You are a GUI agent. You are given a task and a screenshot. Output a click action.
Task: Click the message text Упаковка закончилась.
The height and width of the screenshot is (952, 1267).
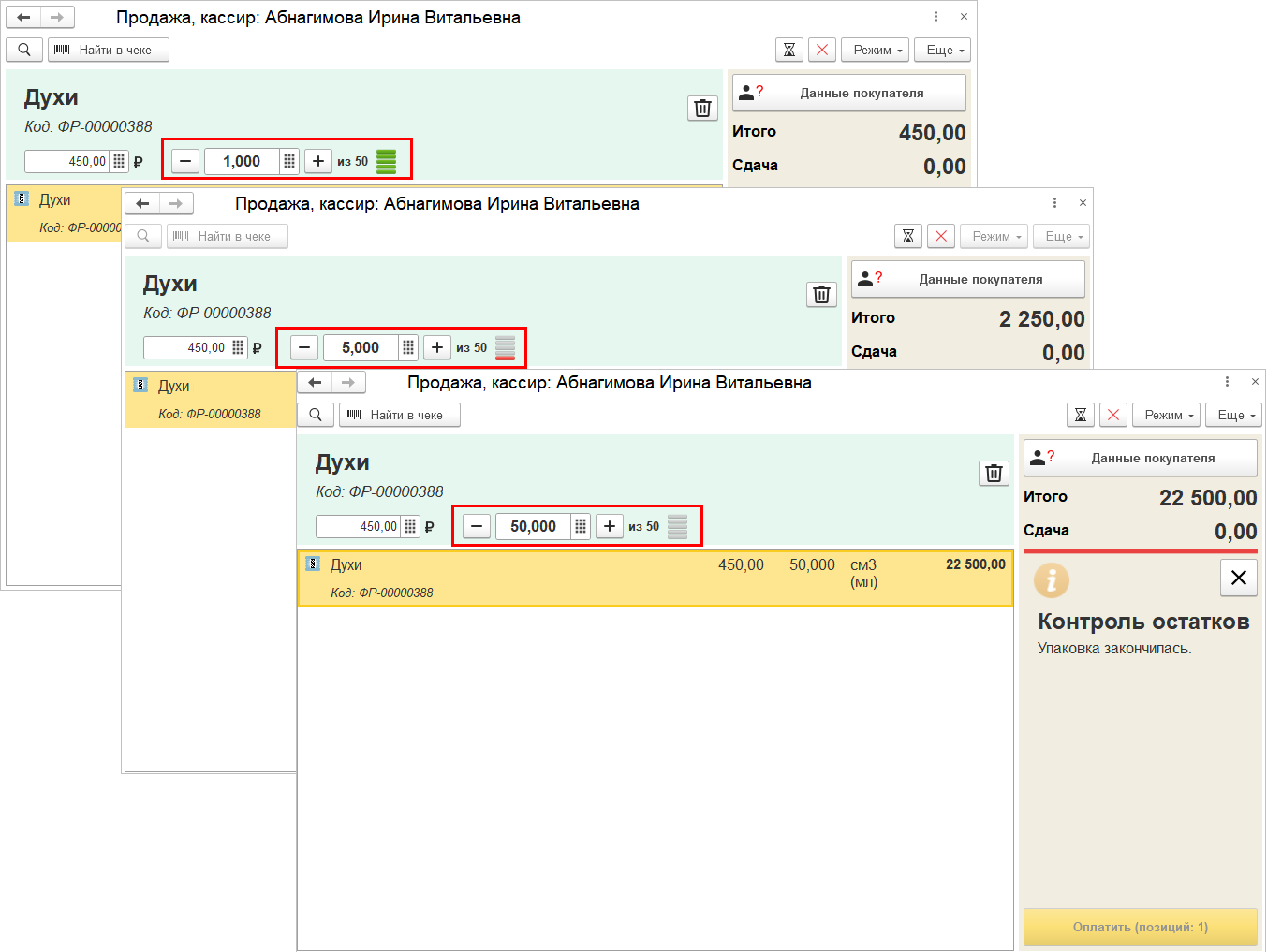(x=1114, y=648)
